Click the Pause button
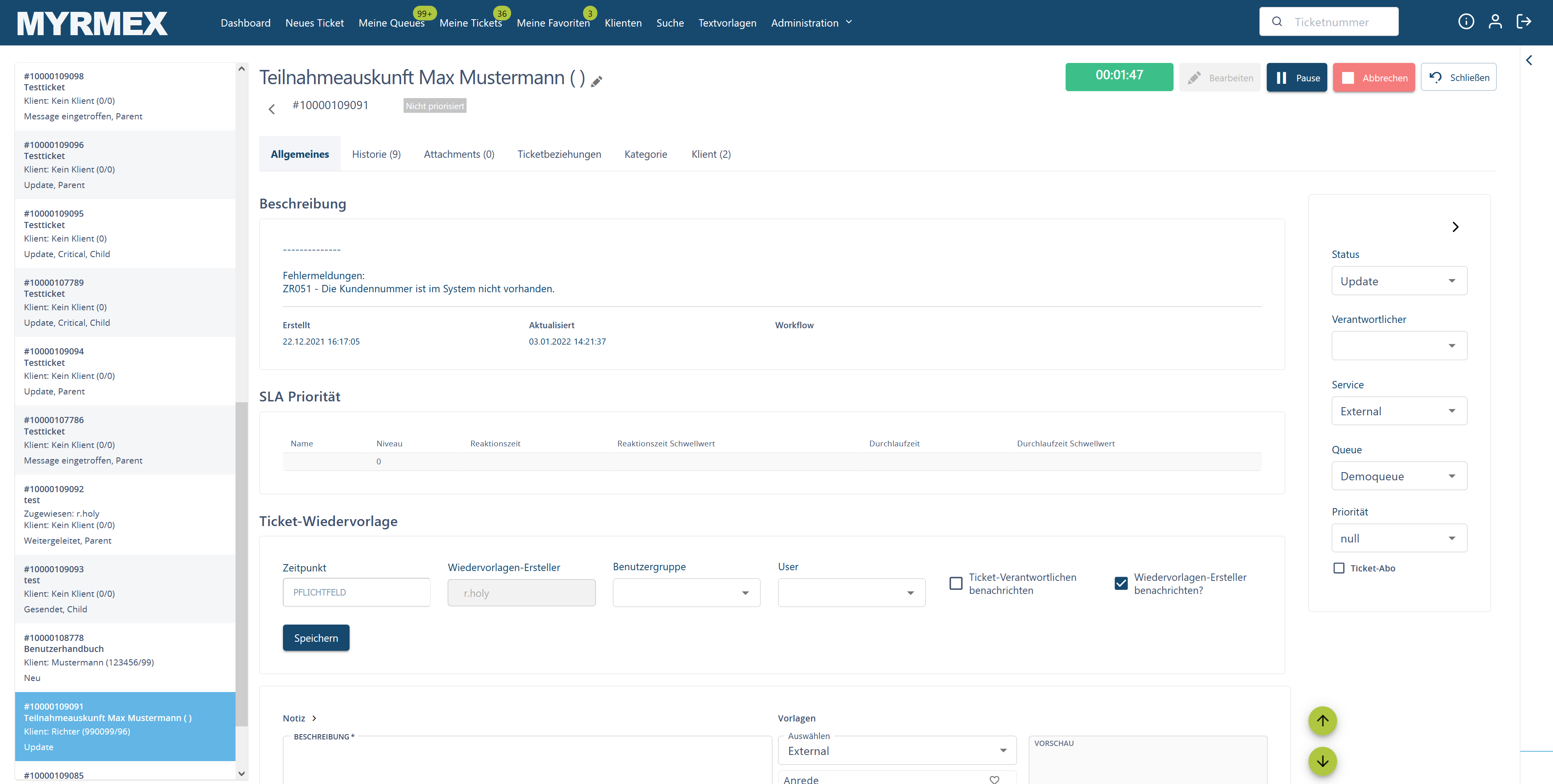Screen dimensions: 1553x784 1296,77
